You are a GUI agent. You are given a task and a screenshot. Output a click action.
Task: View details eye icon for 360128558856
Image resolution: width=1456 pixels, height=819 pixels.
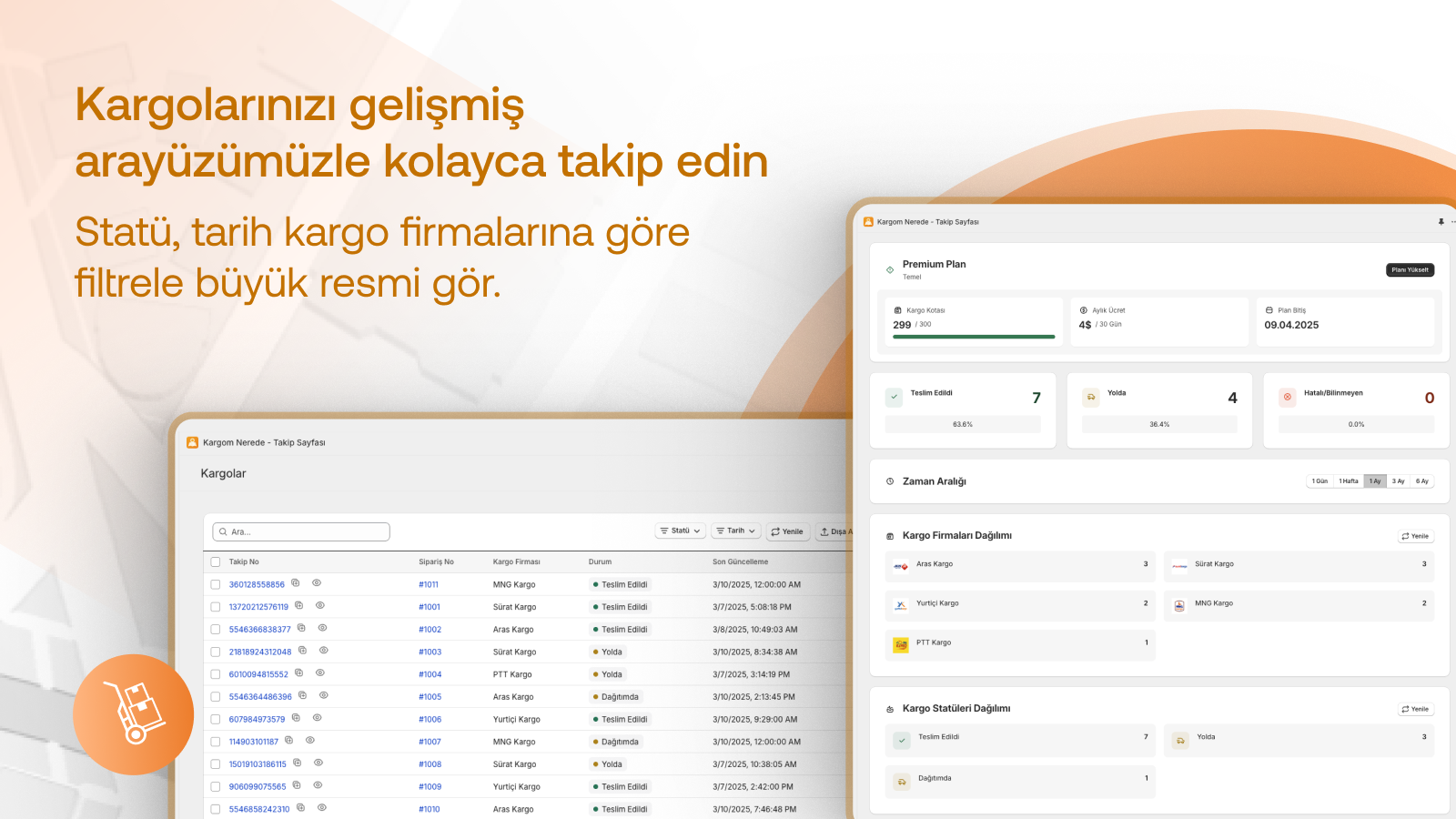pyautogui.click(x=317, y=583)
